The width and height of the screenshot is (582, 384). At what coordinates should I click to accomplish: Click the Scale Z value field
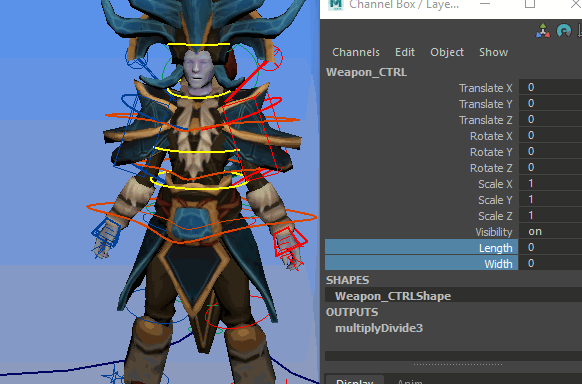pos(550,215)
